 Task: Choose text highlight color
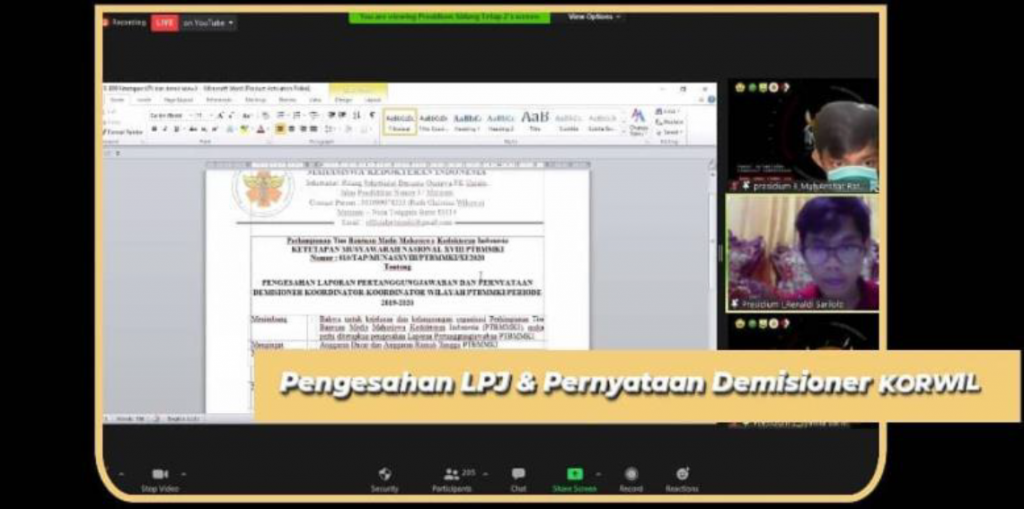[x=245, y=129]
